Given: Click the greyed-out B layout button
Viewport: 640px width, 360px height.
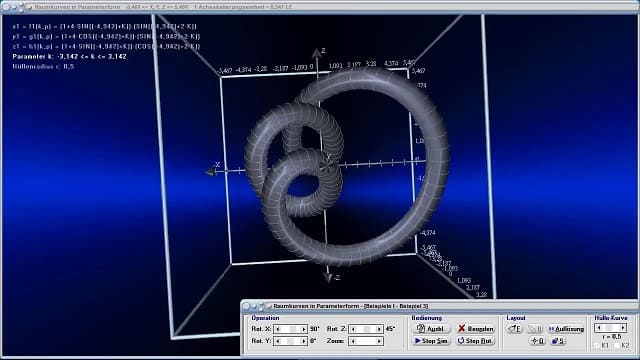Looking at the screenshot, I should [x=535, y=329].
